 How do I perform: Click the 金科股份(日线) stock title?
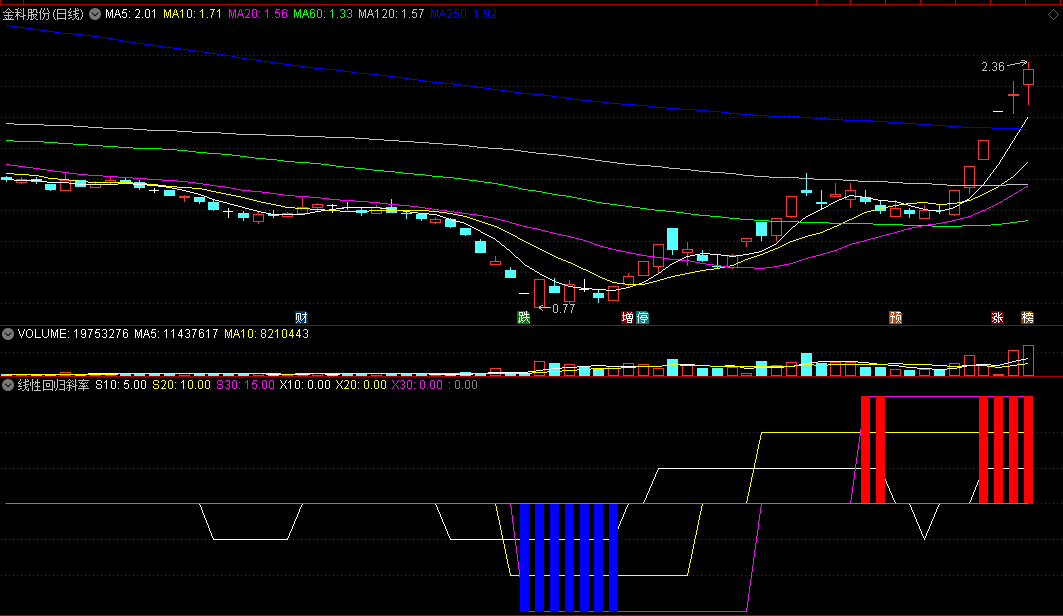43,14
